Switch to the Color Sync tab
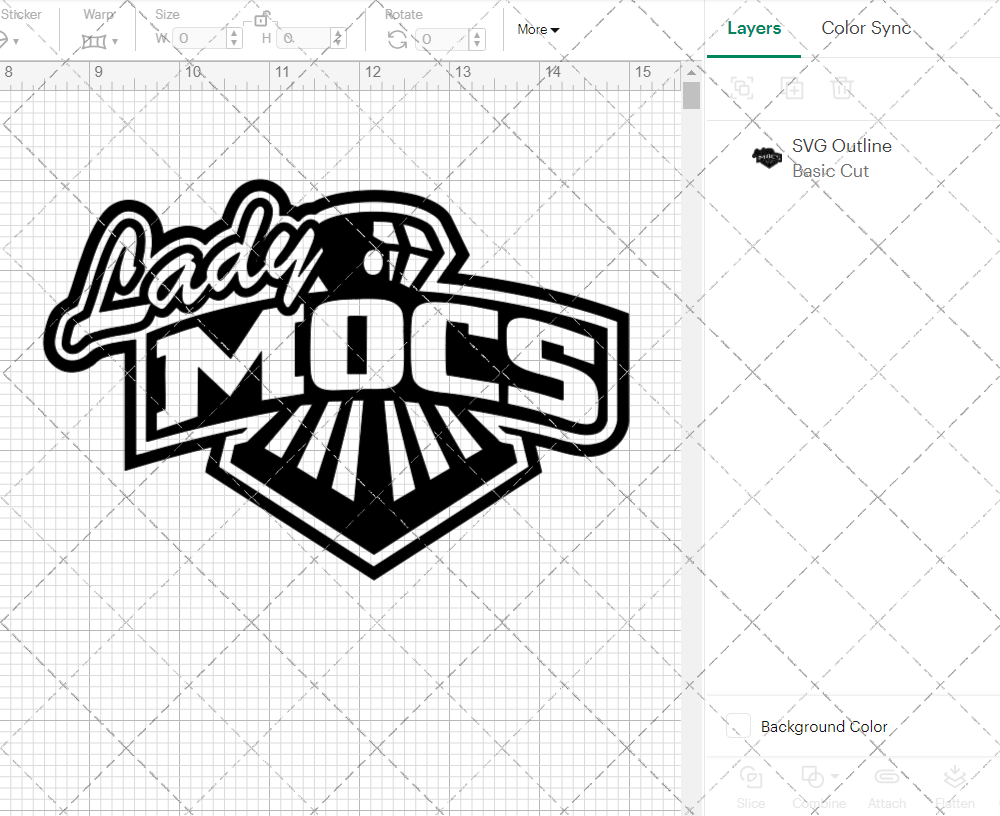This screenshot has height=816, width=1000. (x=866, y=28)
